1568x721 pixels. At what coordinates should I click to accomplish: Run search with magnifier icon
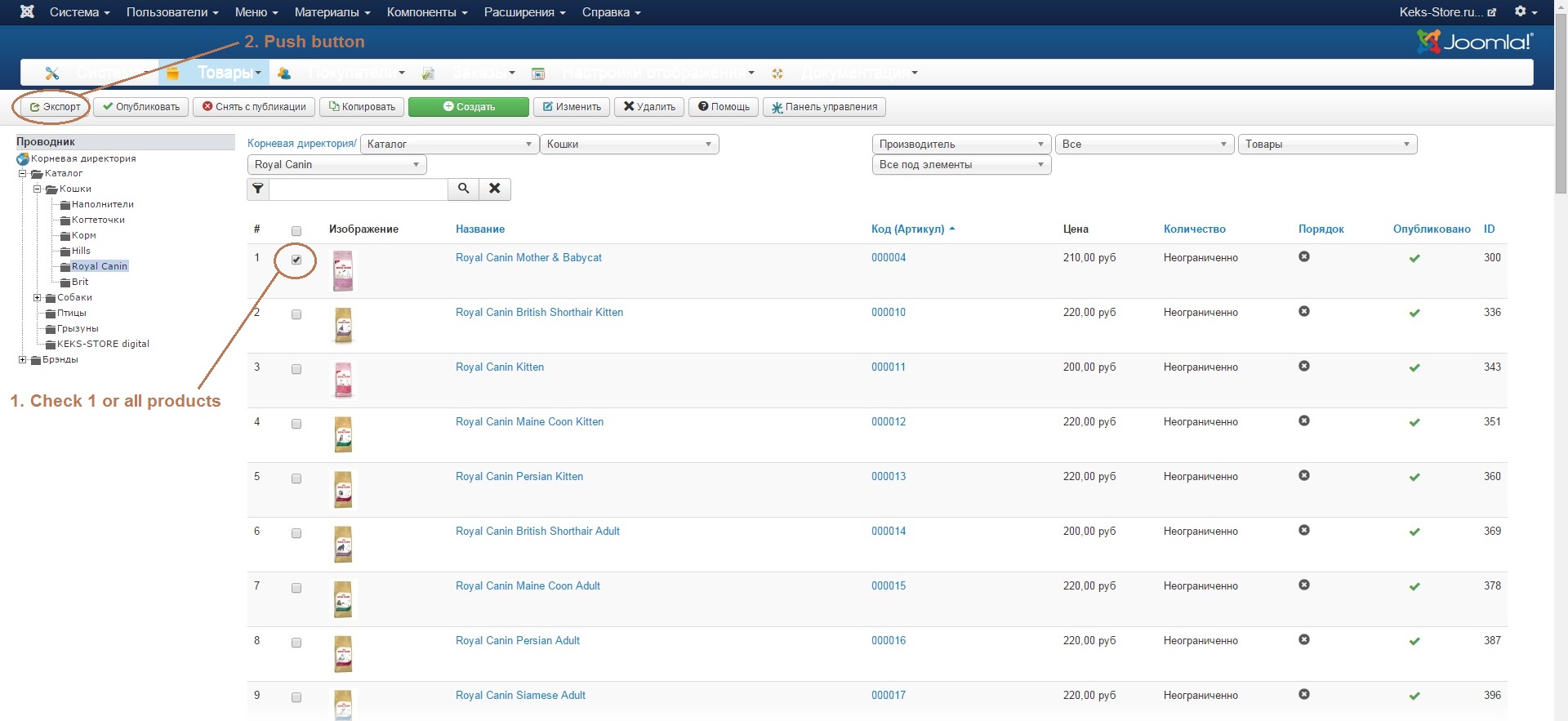tap(463, 189)
